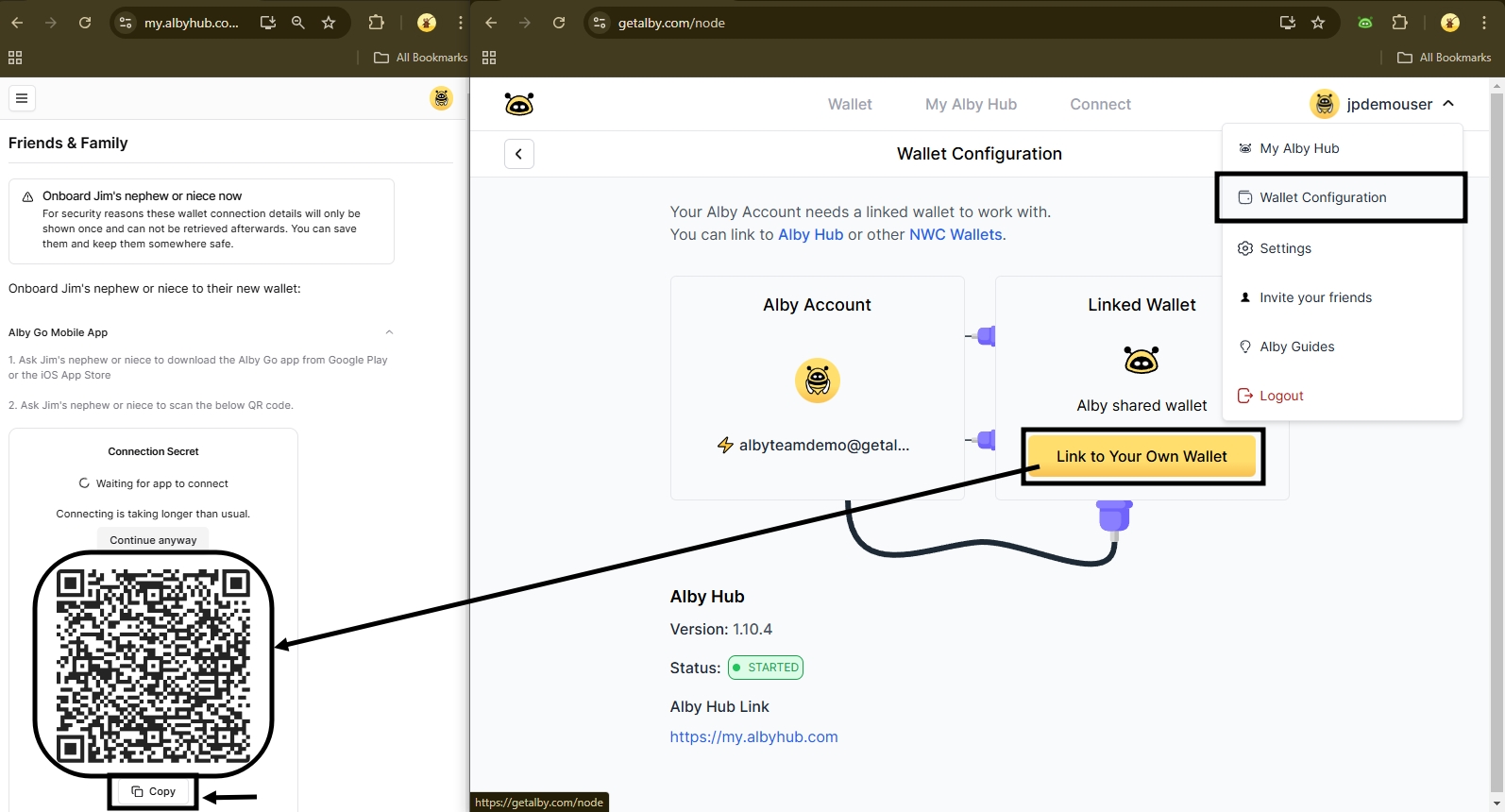The width and height of the screenshot is (1505, 812).
Task: Reload the getalby.com/node page
Action: tap(559, 23)
